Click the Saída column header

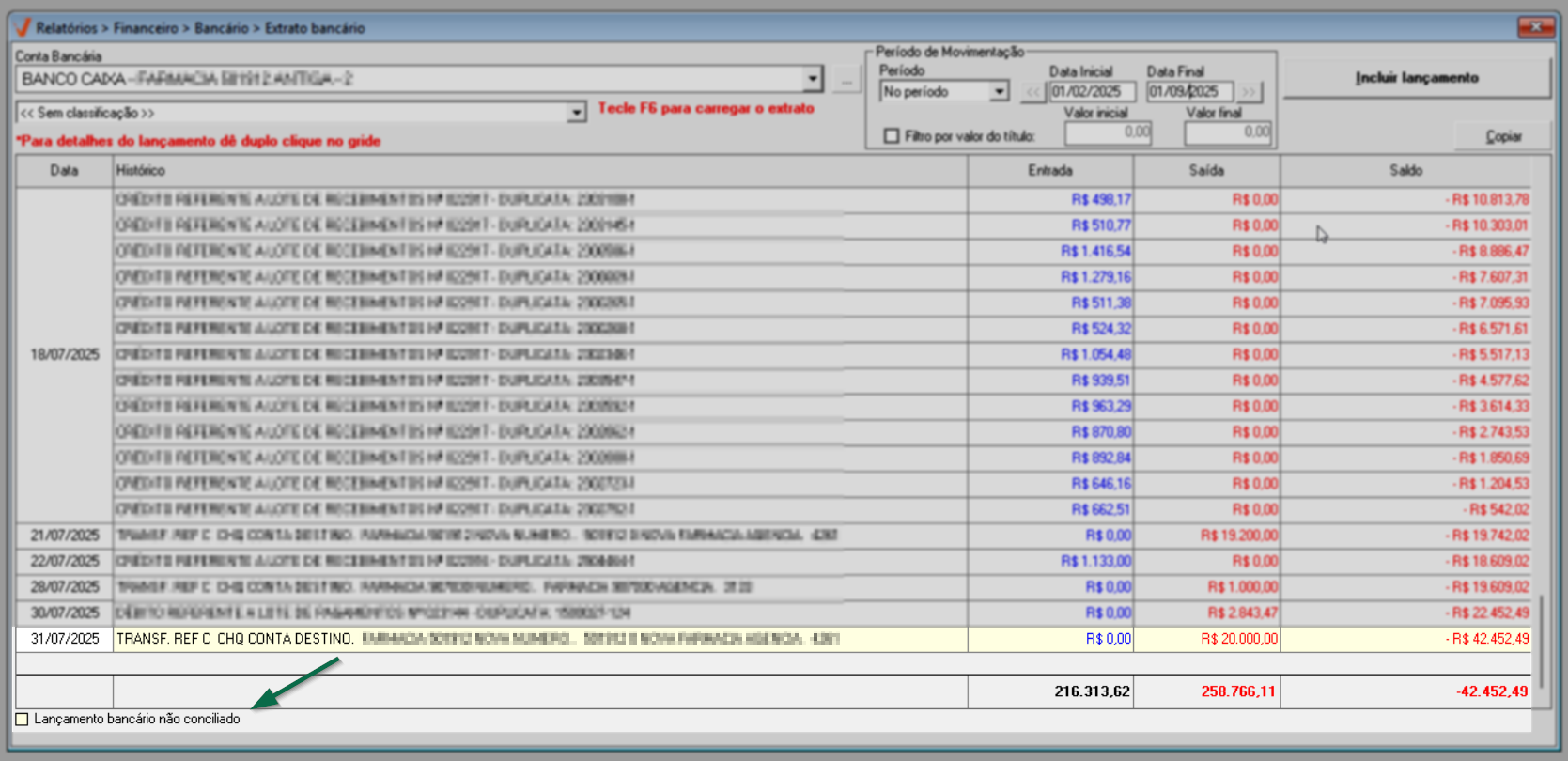pyautogui.click(x=1205, y=171)
